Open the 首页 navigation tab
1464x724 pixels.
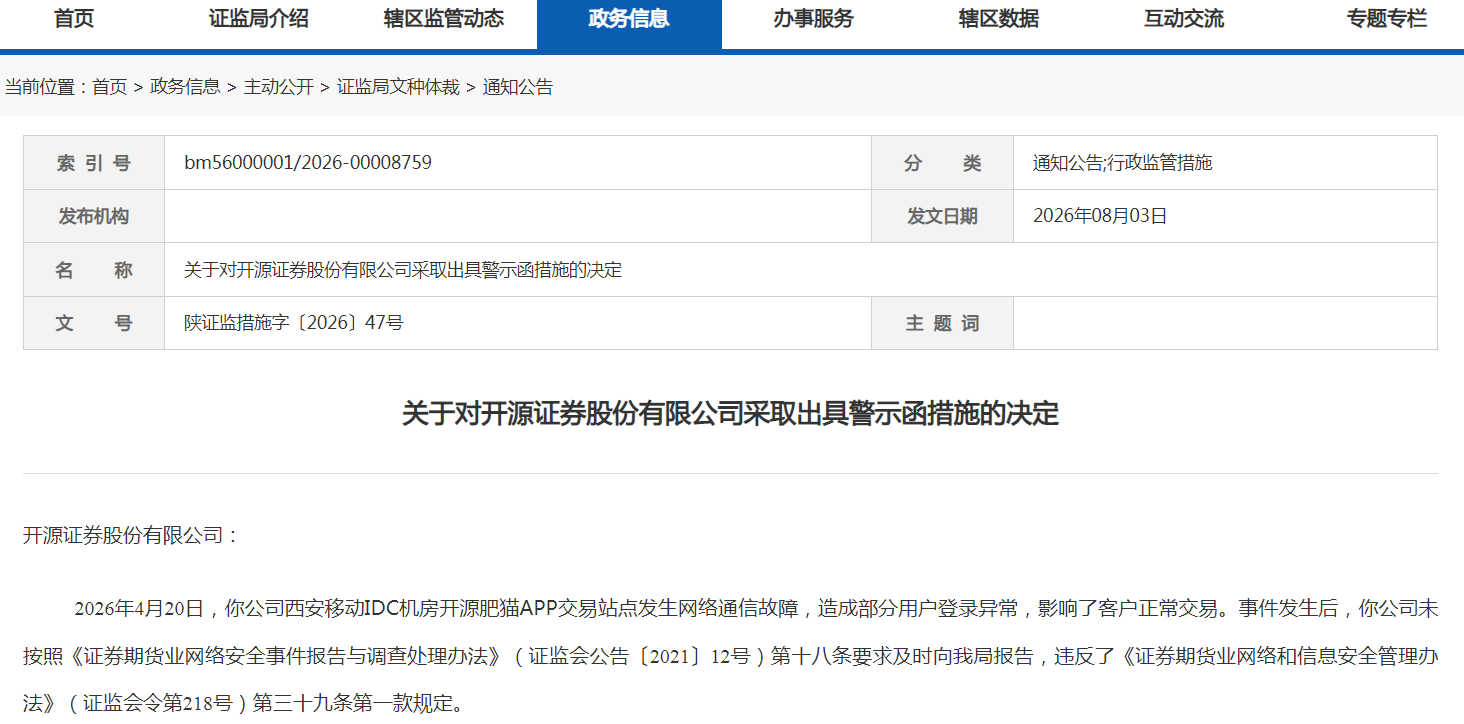tap(74, 19)
